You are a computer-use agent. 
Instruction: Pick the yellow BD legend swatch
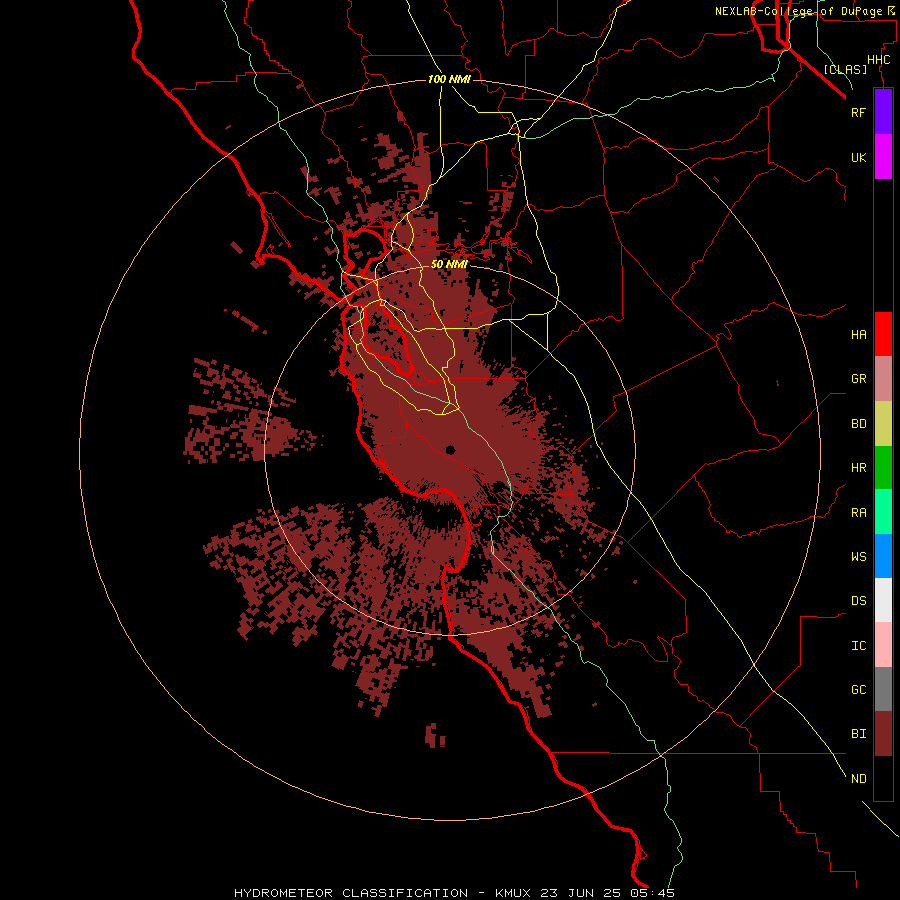883,424
